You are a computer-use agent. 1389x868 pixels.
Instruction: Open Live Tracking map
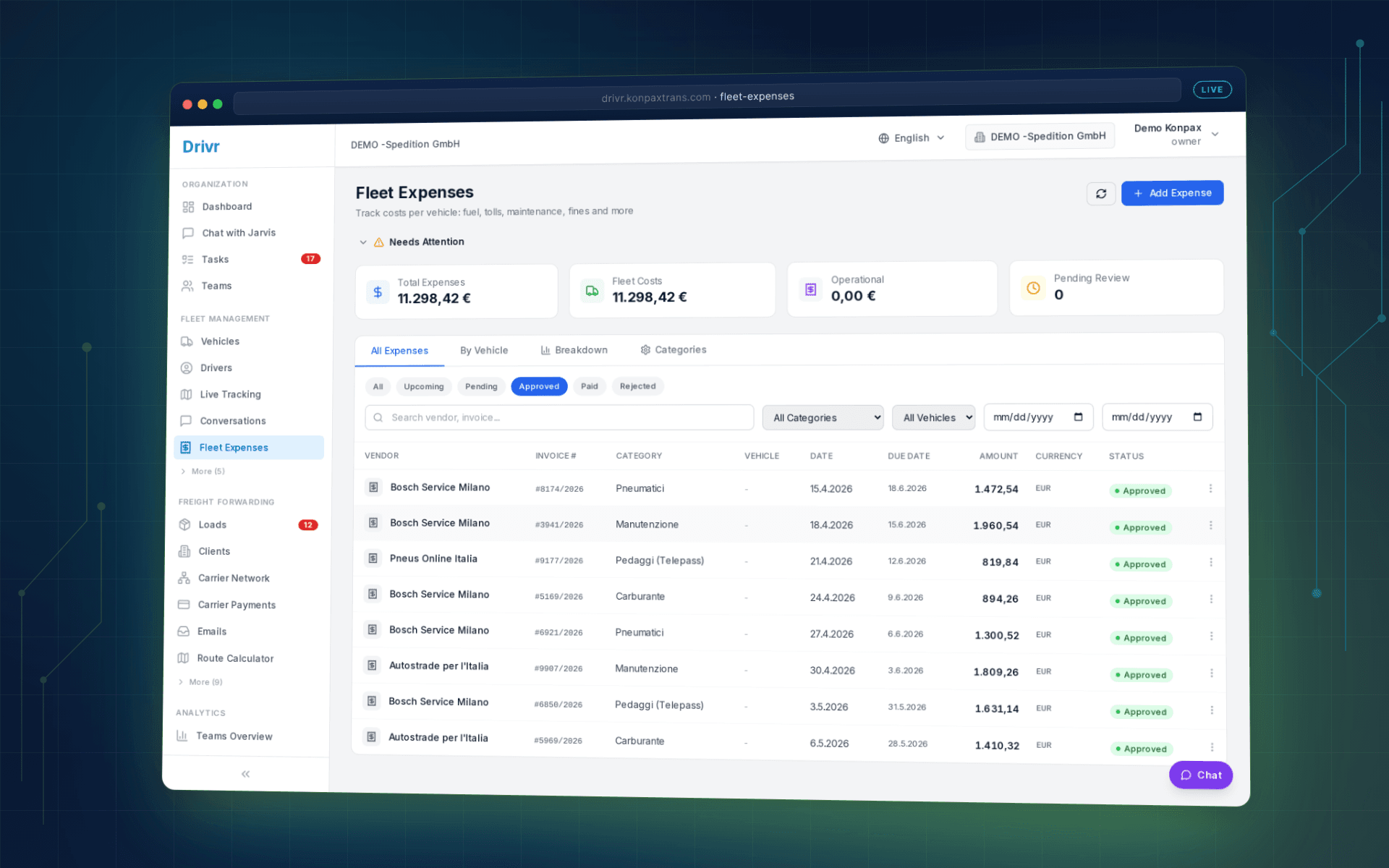click(230, 395)
